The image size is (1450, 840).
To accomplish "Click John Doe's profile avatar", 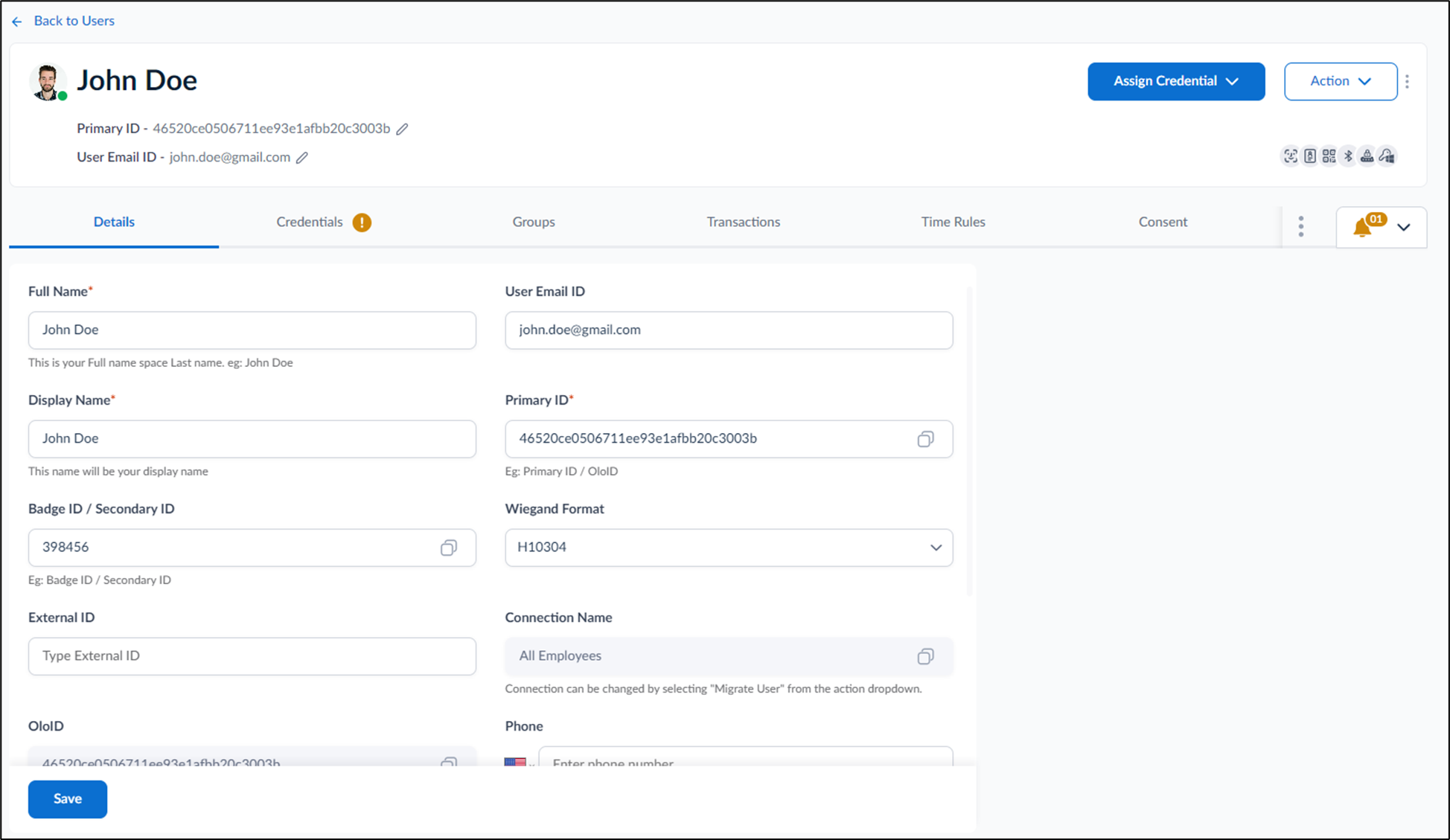I will tap(48, 82).
